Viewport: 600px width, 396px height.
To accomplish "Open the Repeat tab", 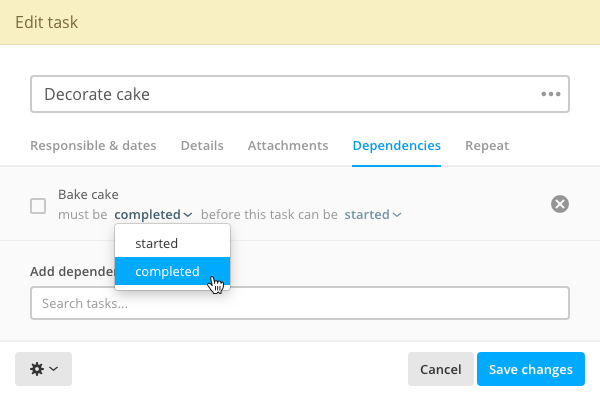I will click(487, 146).
